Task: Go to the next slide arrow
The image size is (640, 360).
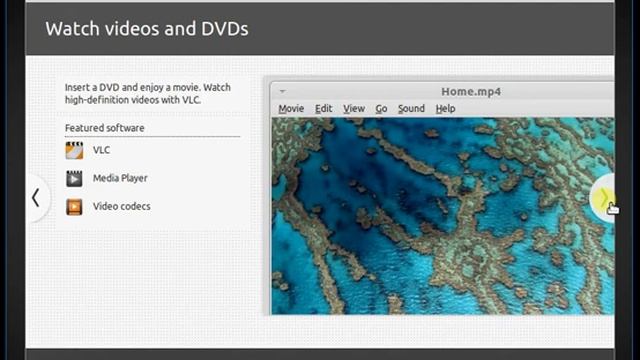Action: point(603,198)
